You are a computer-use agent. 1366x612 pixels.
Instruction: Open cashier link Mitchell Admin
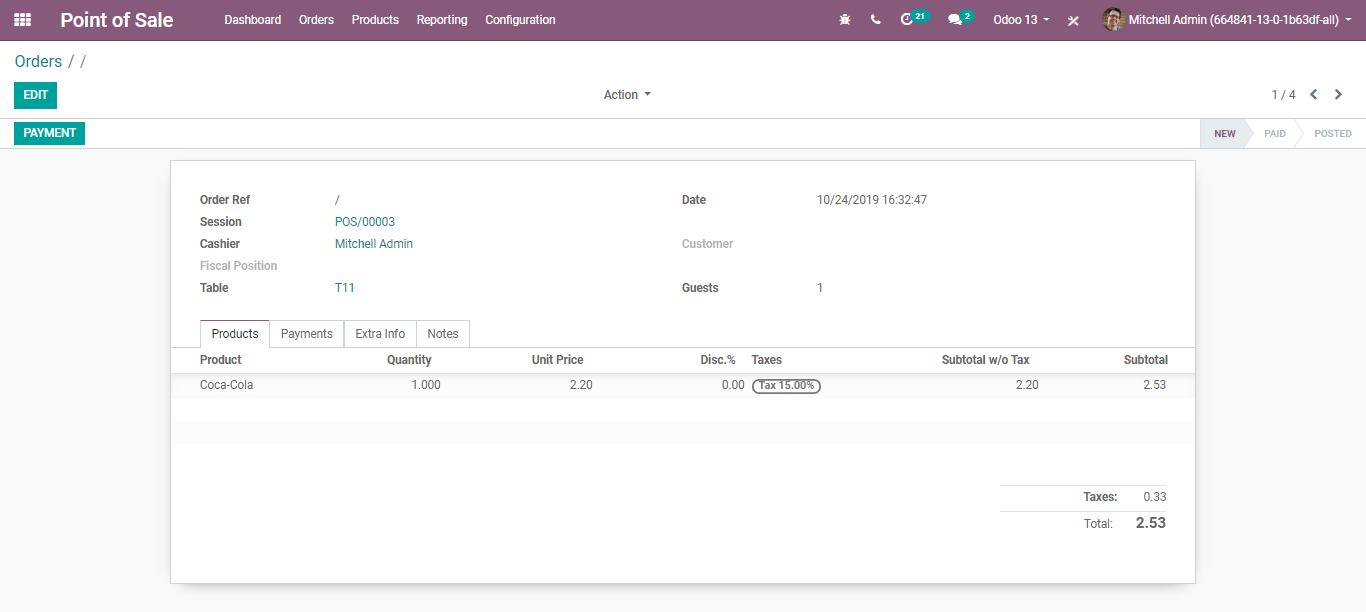[x=374, y=244]
